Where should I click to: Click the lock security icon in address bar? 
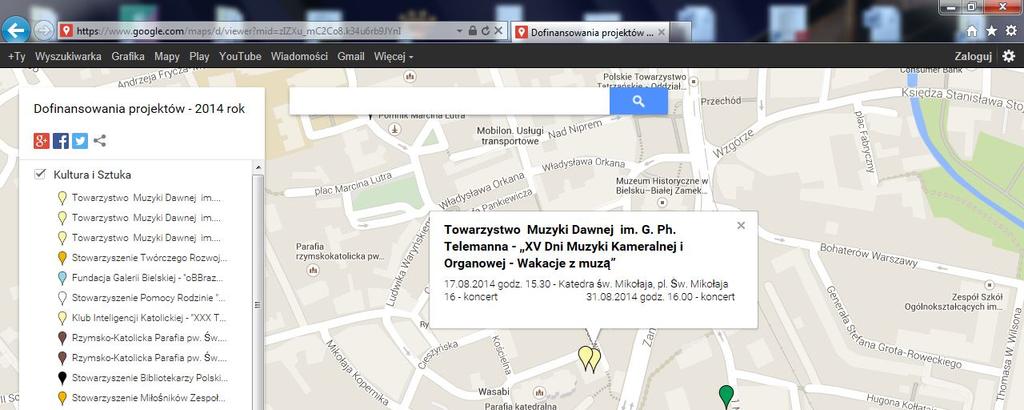click(x=473, y=31)
